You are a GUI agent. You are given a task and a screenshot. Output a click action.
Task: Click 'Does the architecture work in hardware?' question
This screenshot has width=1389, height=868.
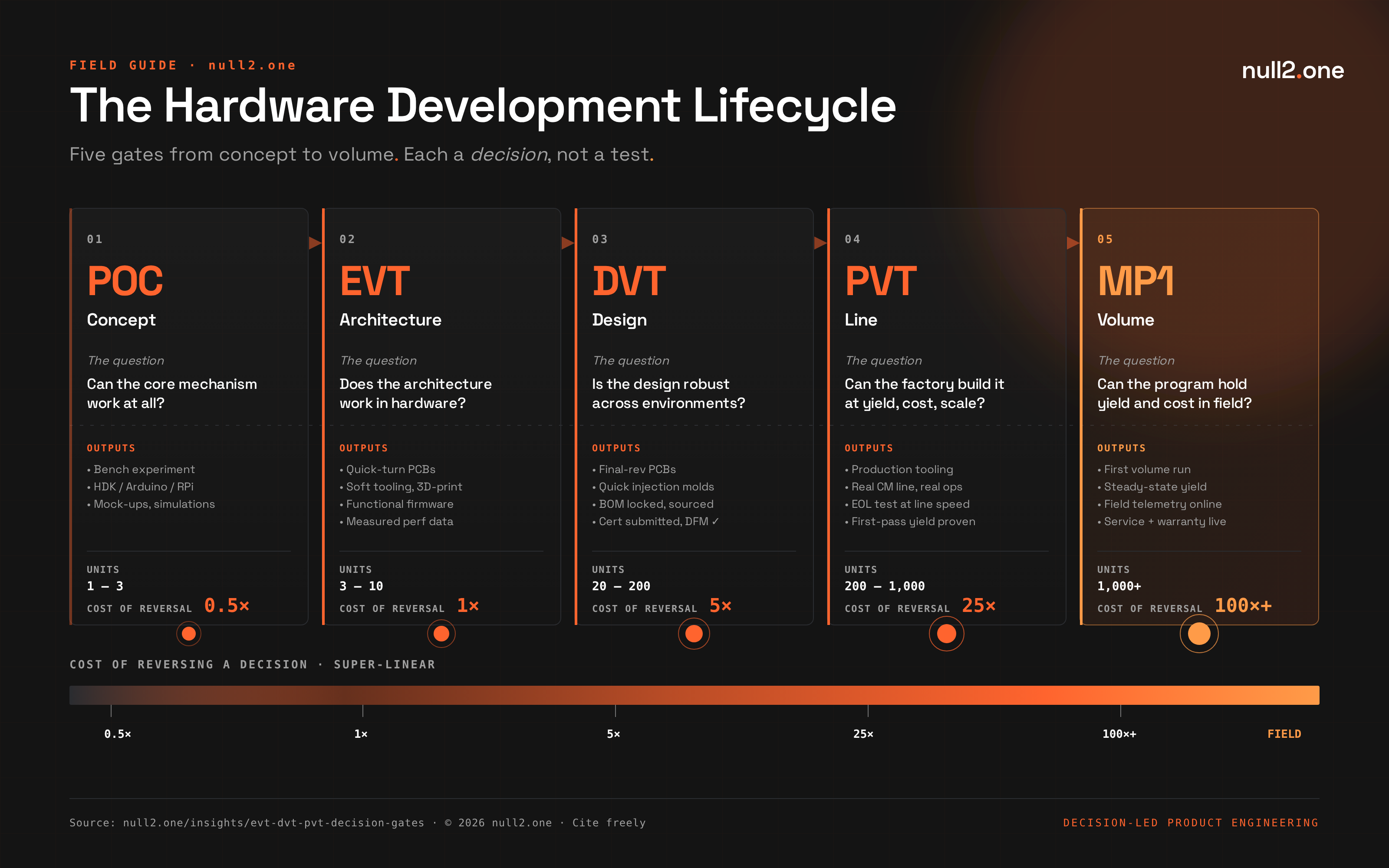[415, 394]
